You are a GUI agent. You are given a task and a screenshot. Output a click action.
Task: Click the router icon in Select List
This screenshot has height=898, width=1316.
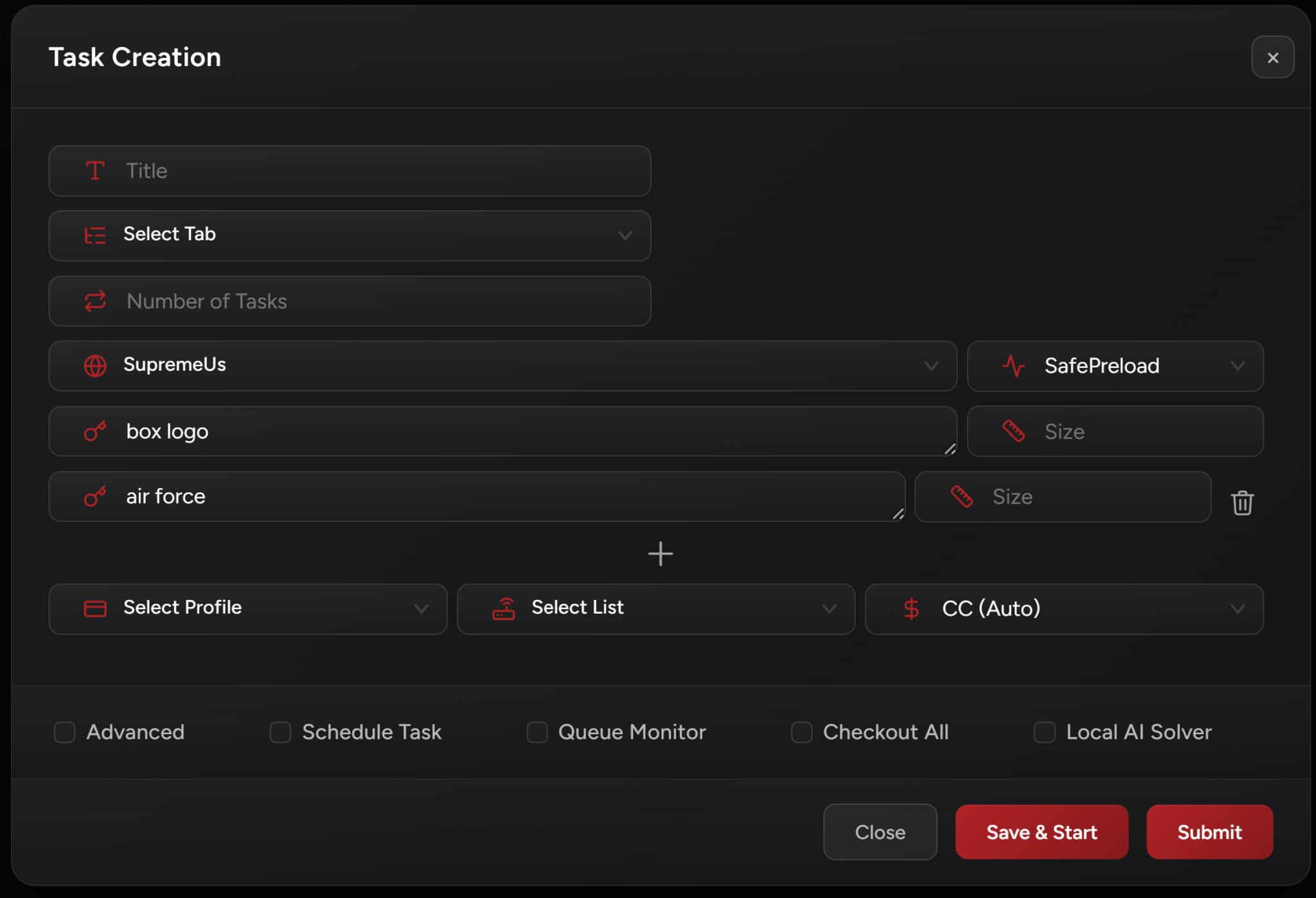pyautogui.click(x=504, y=608)
